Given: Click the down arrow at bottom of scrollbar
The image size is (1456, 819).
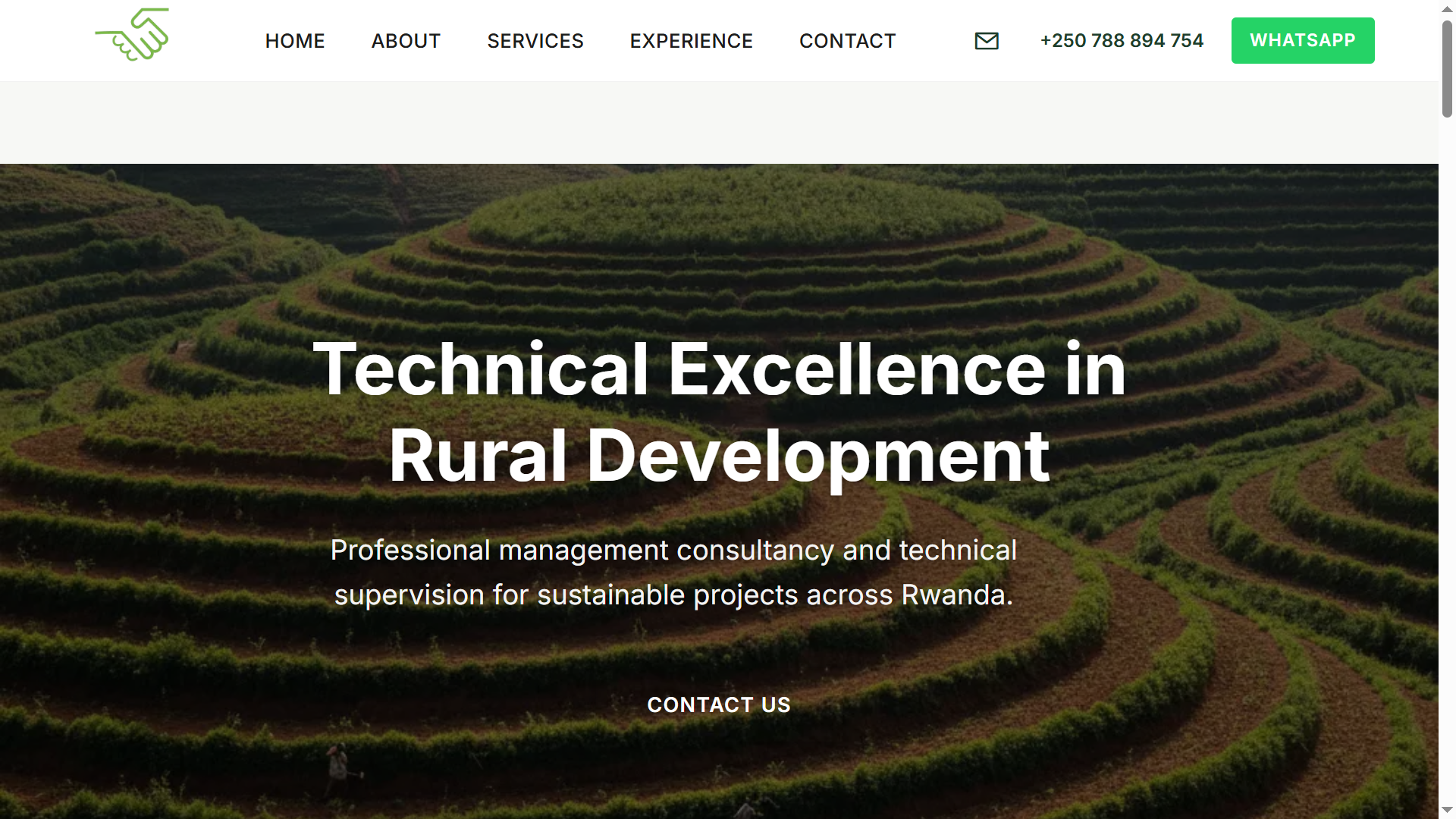Looking at the screenshot, I should [x=1447, y=810].
